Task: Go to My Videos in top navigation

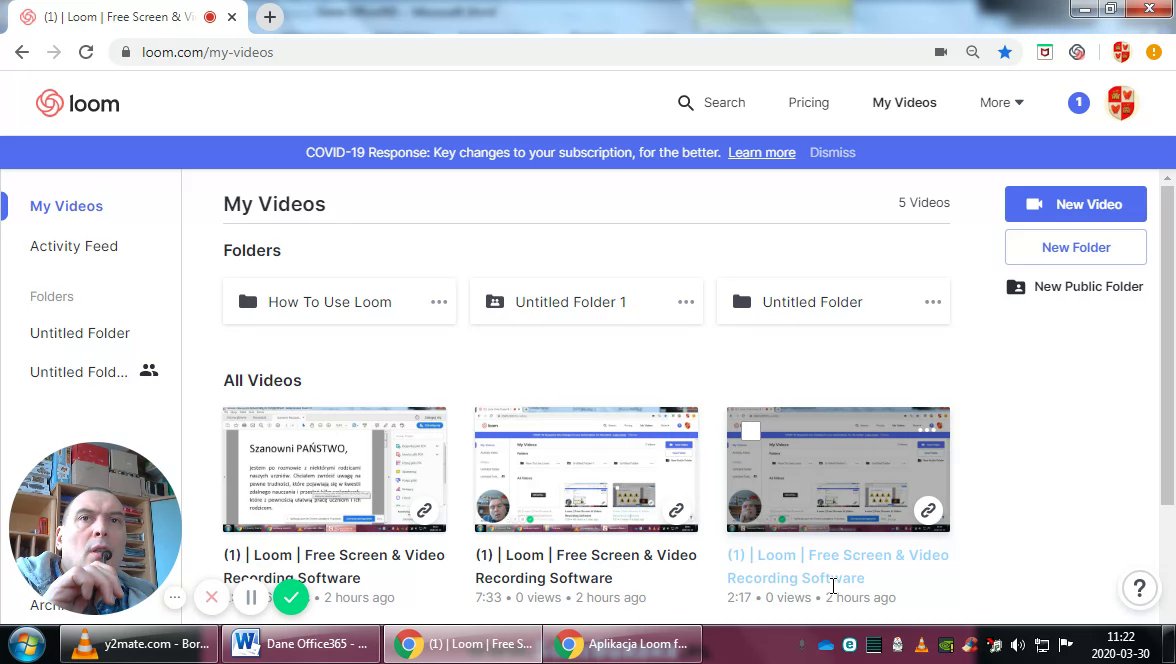Action: click(904, 103)
